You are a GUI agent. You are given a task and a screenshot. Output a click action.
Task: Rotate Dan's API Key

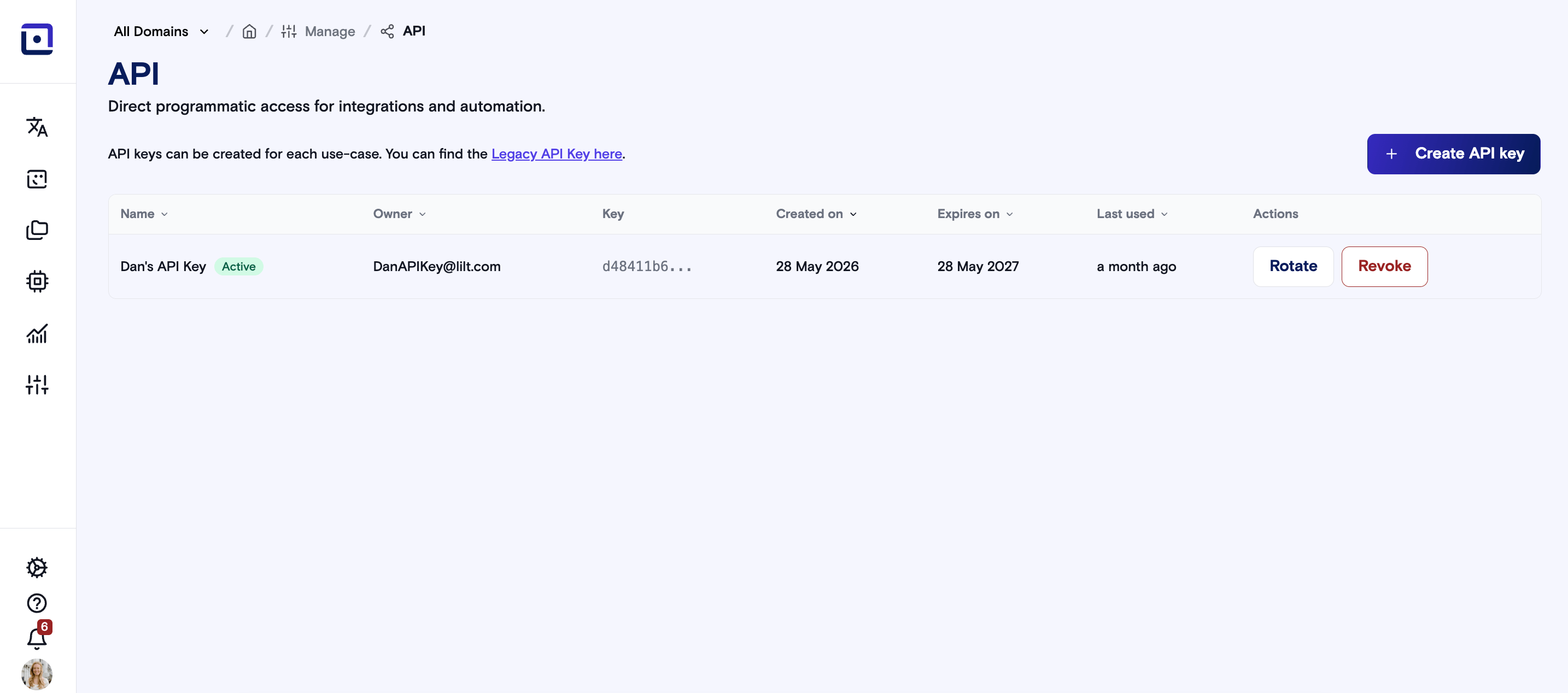(1293, 267)
